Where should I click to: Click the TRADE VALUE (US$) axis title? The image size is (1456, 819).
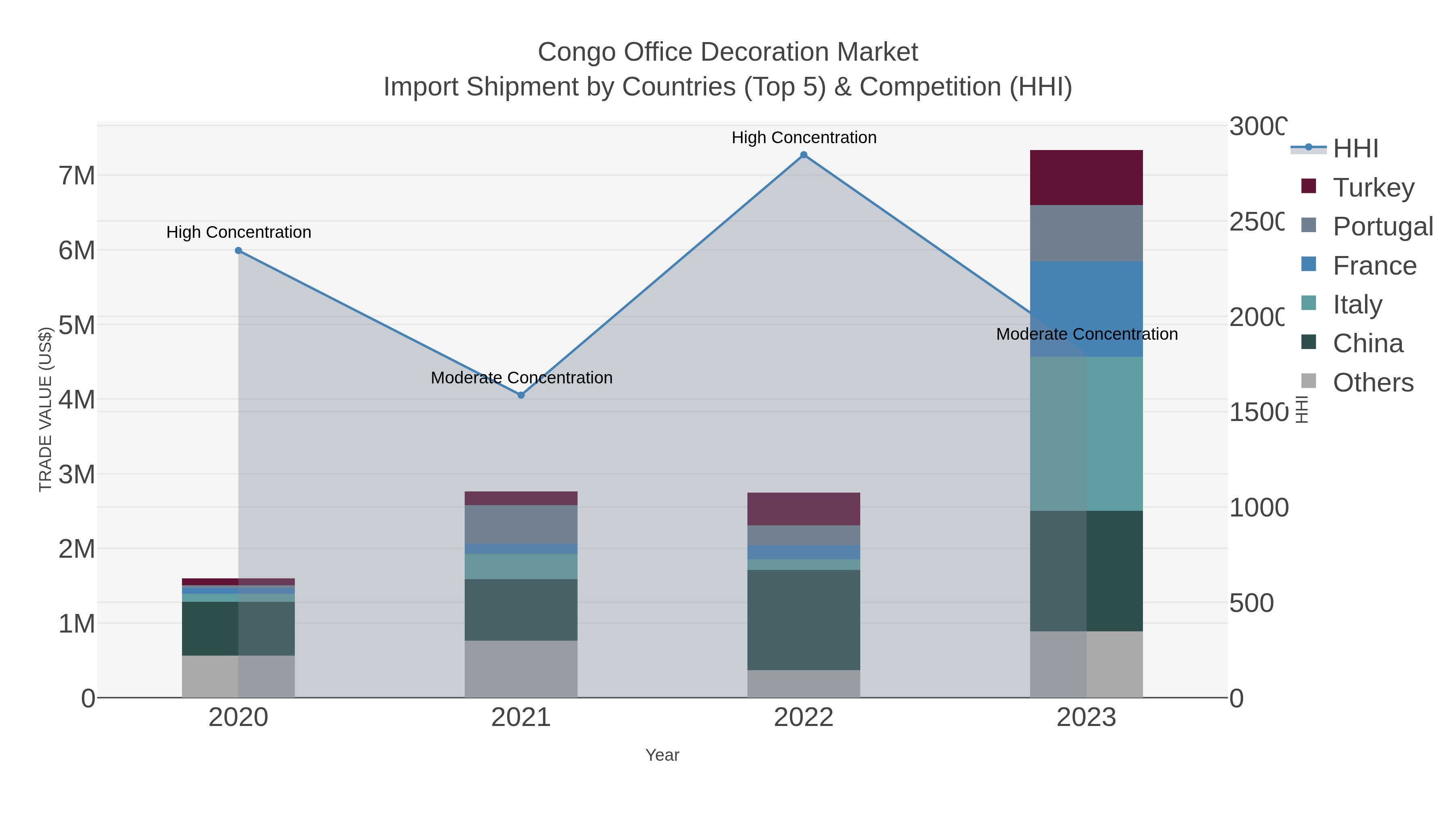[45, 410]
